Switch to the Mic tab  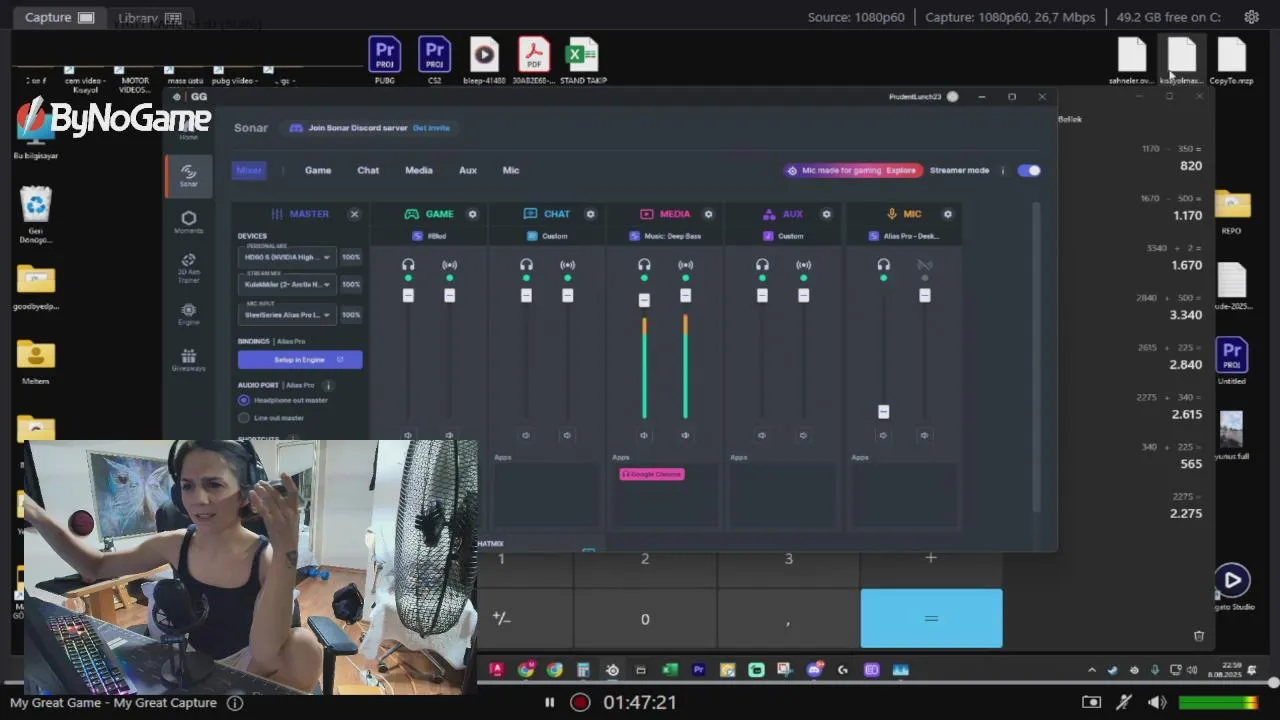point(511,170)
